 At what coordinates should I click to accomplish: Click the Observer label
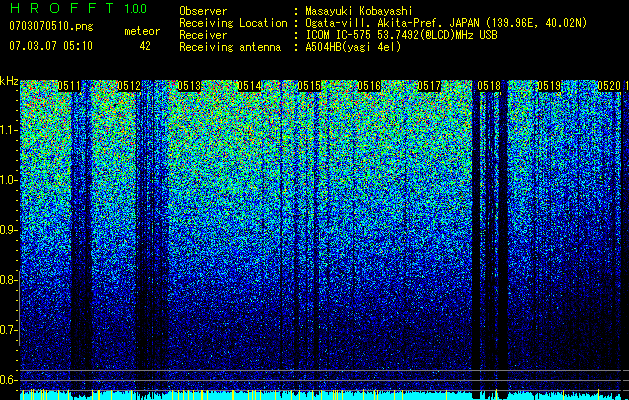203,11
